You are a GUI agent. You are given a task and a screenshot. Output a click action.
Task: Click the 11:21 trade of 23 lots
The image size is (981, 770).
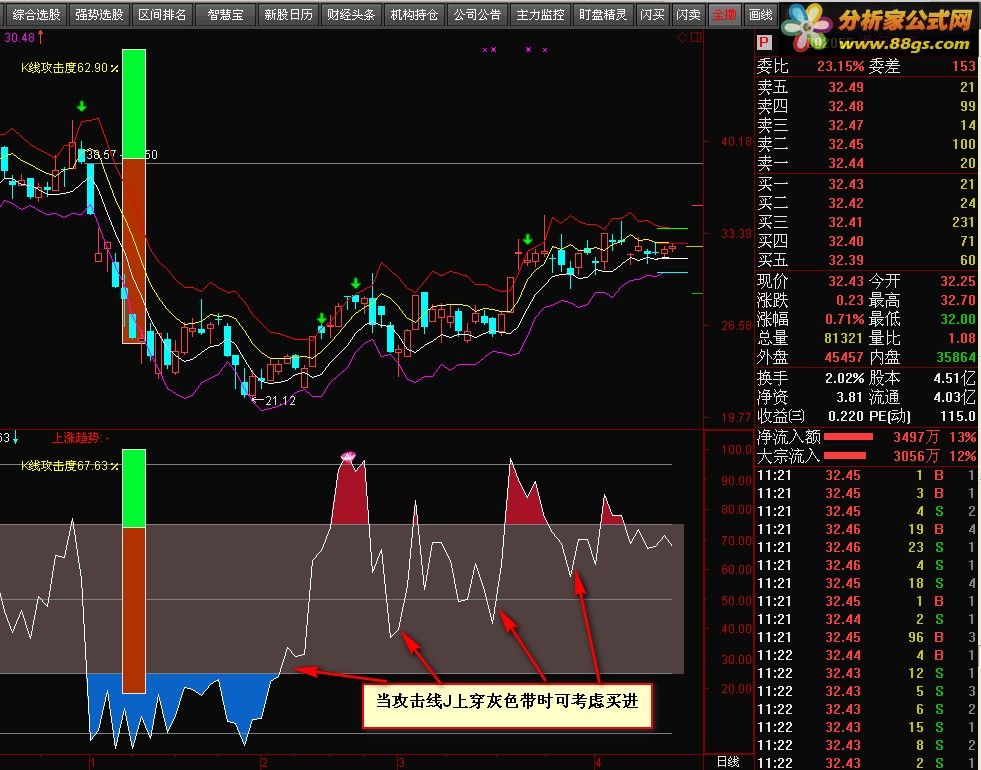tap(867, 547)
